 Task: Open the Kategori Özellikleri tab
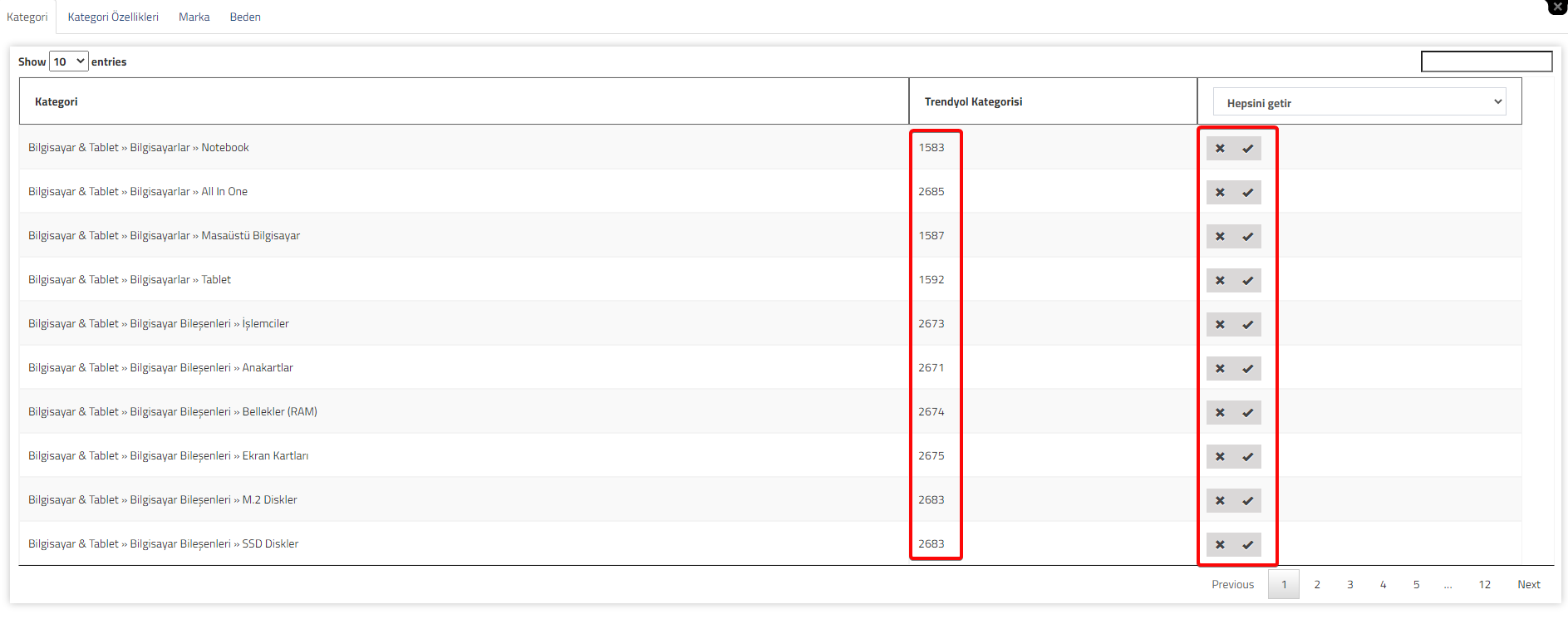[113, 17]
